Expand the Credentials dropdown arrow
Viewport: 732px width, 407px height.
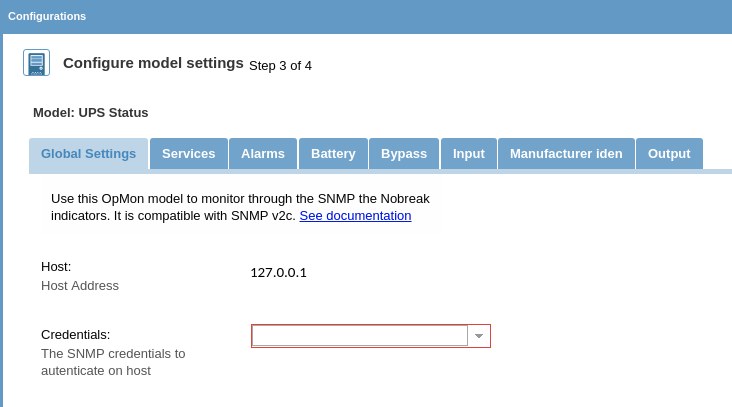[x=479, y=336]
